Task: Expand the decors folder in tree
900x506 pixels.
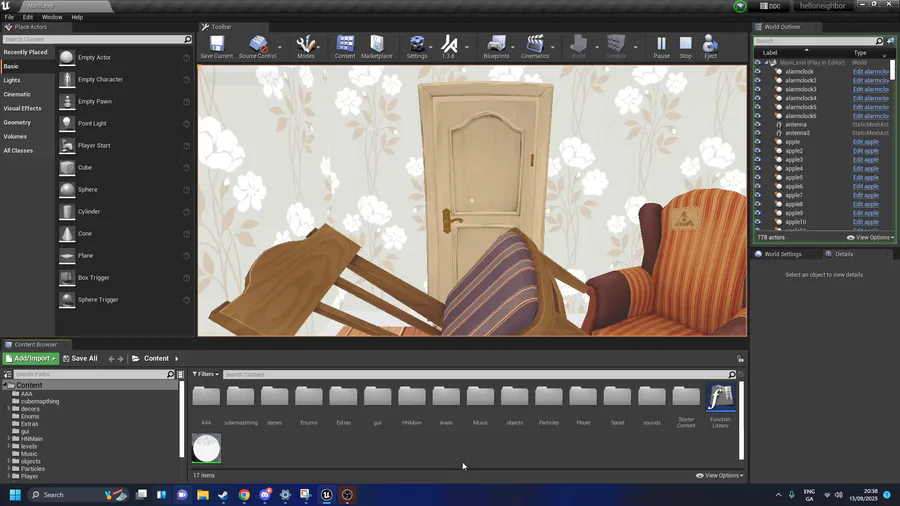Action: click(x=9, y=409)
